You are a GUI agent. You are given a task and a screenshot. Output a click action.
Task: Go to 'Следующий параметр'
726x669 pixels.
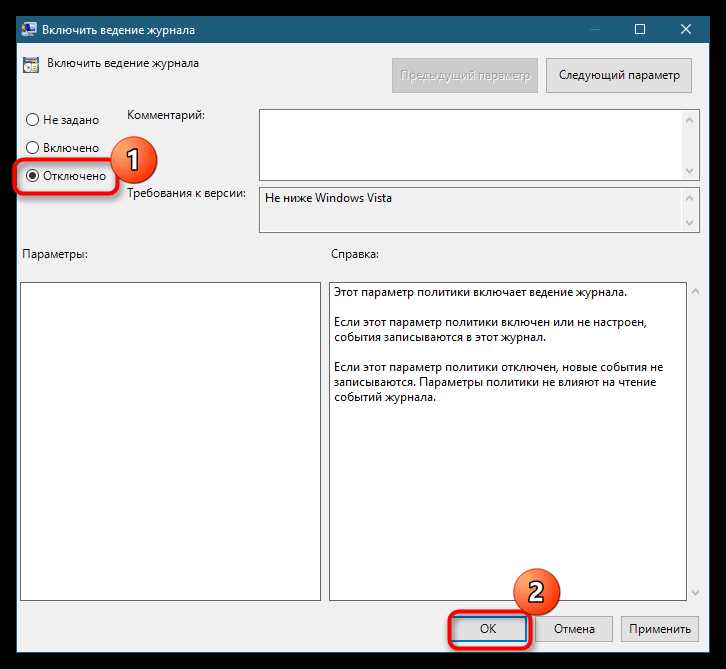tap(619, 75)
